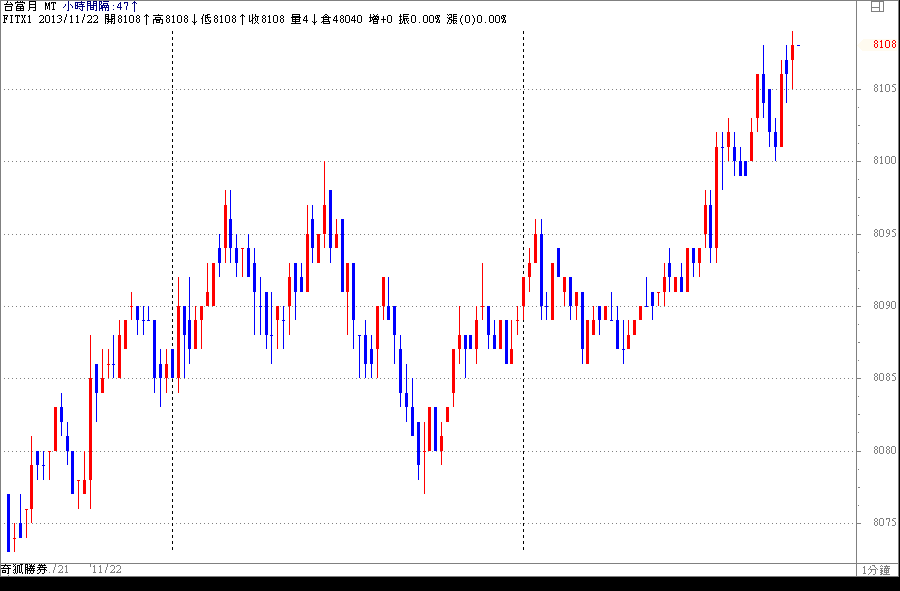
Task: Click the 2013/11/22 date in header
Action: [x=69, y=19]
